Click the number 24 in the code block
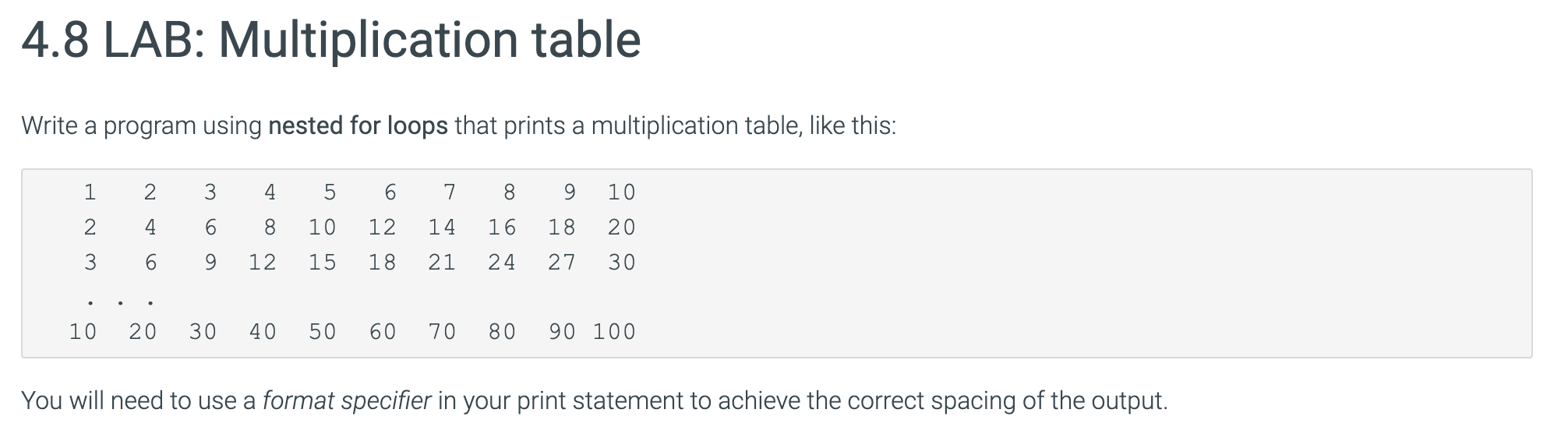Viewport: 1568px width, 427px height. [x=502, y=262]
